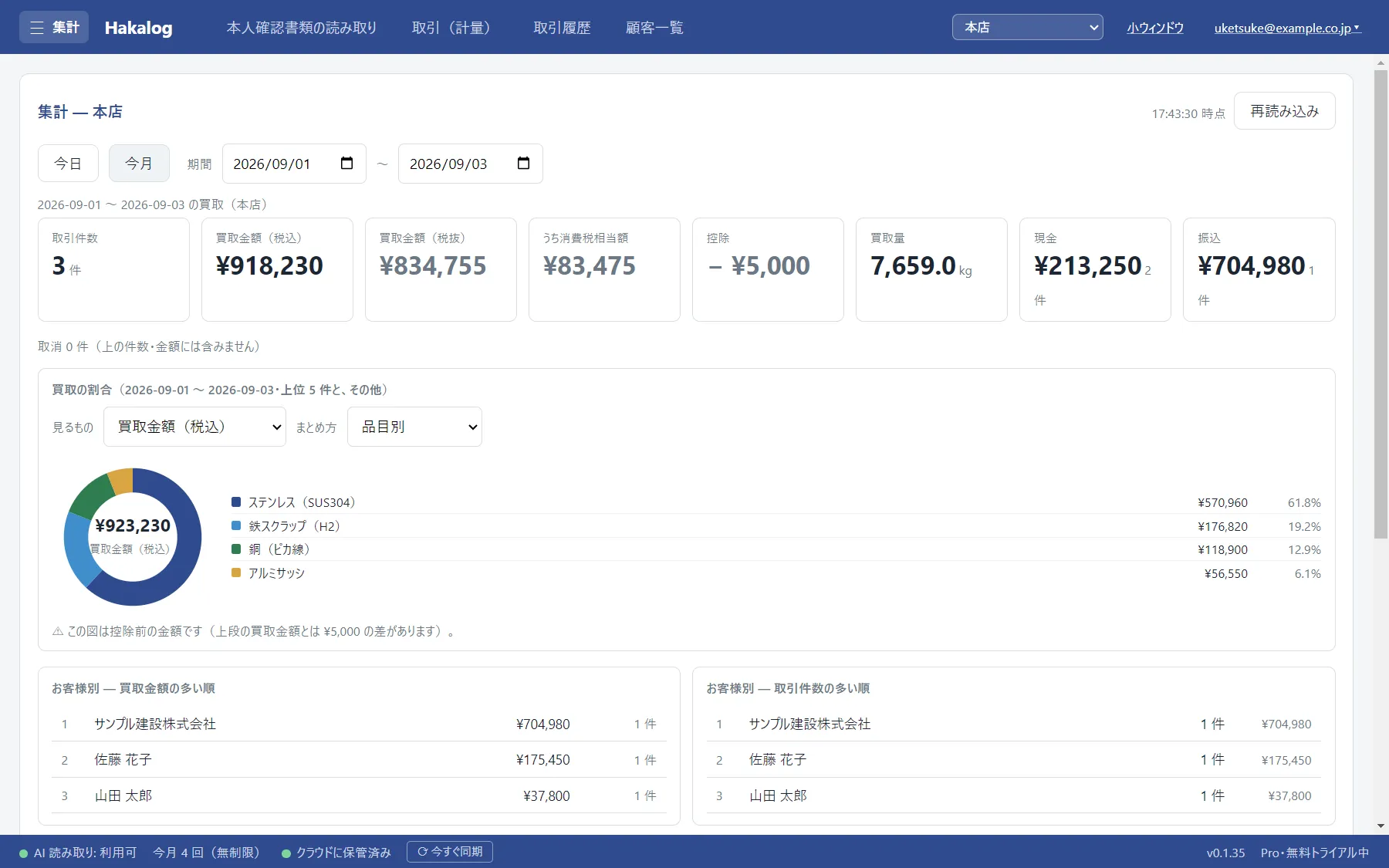Go to the 取引（計量） page
Image resolution: width=1389 pixels, height=868 pixels.
click(x=455, y=28)
